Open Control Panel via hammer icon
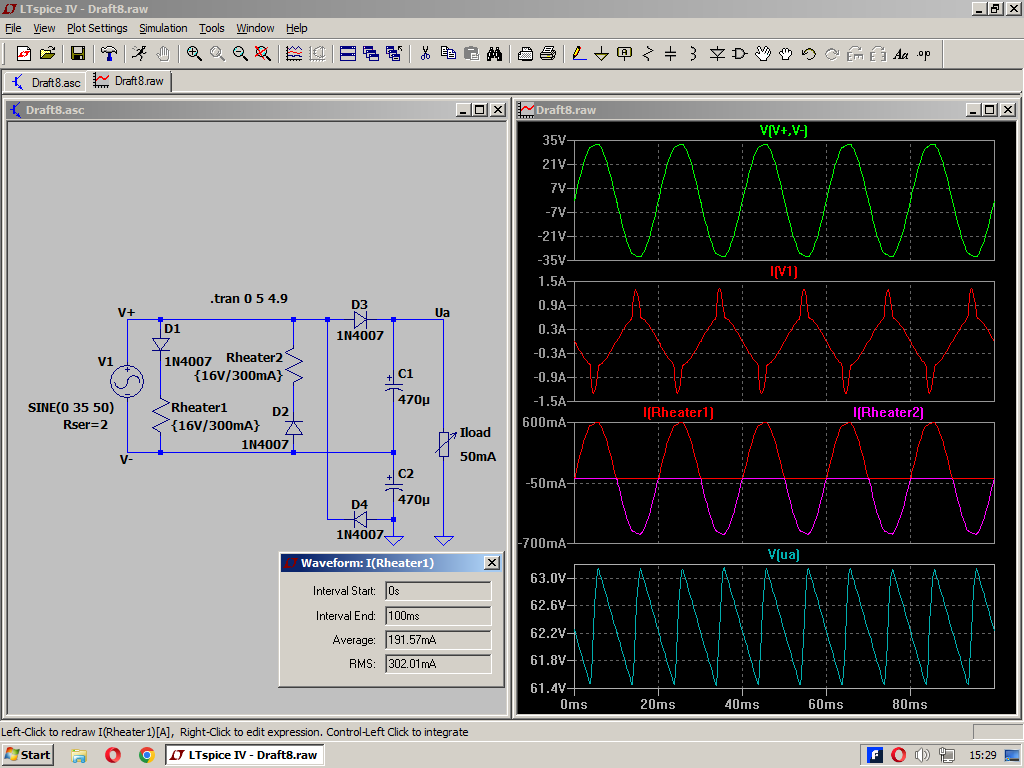1024x768 pixels. [x=109, y=54]
